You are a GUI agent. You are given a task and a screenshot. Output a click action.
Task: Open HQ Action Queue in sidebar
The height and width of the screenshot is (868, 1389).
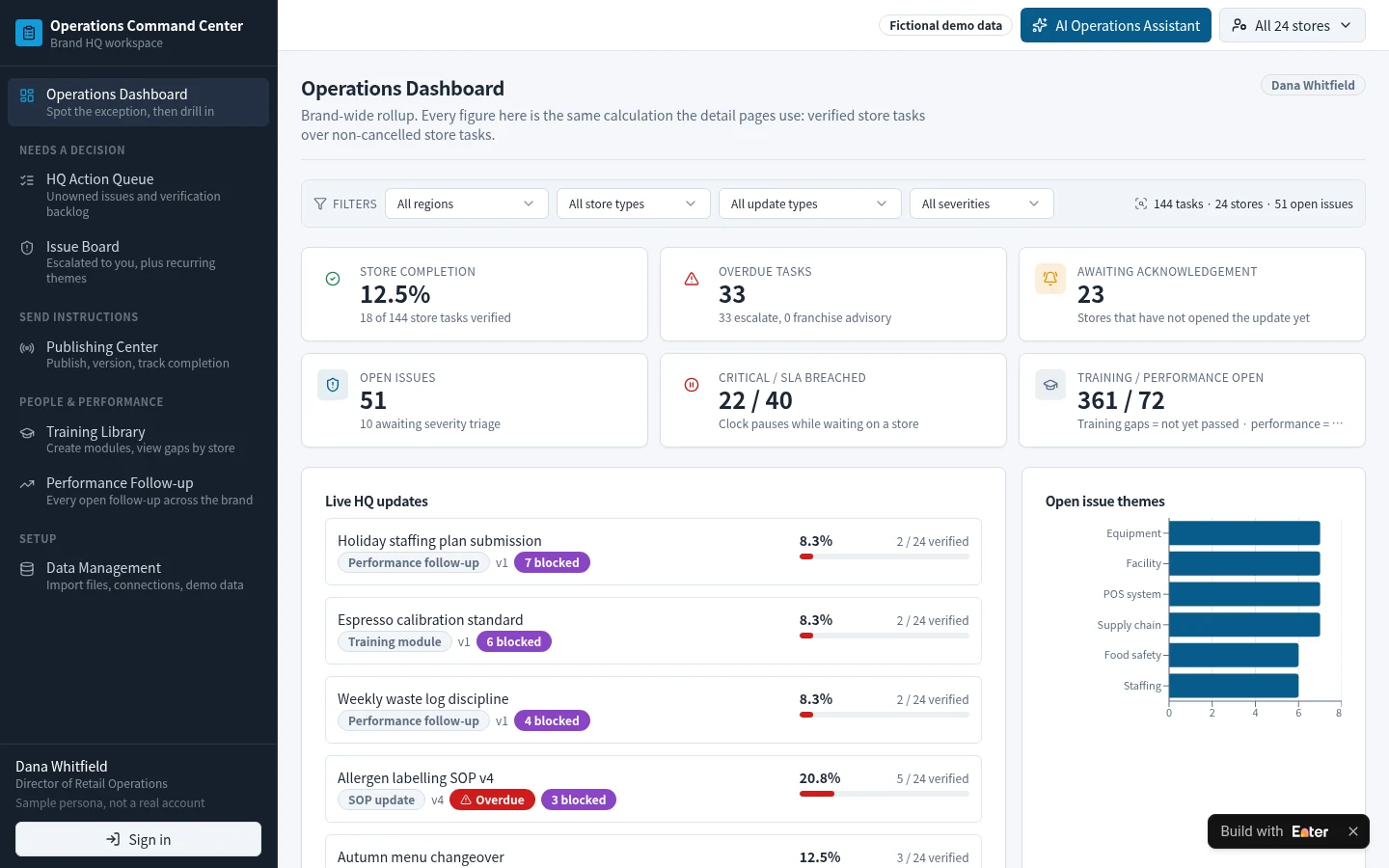tap(139, 195)
